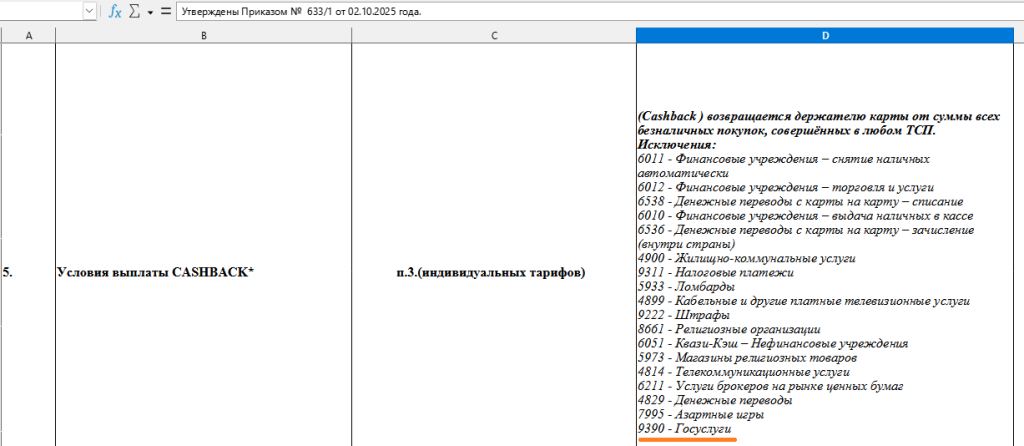Select highlighted column D header
The height and width of the screenshot is (446, 1024).
tap(825, 36)
